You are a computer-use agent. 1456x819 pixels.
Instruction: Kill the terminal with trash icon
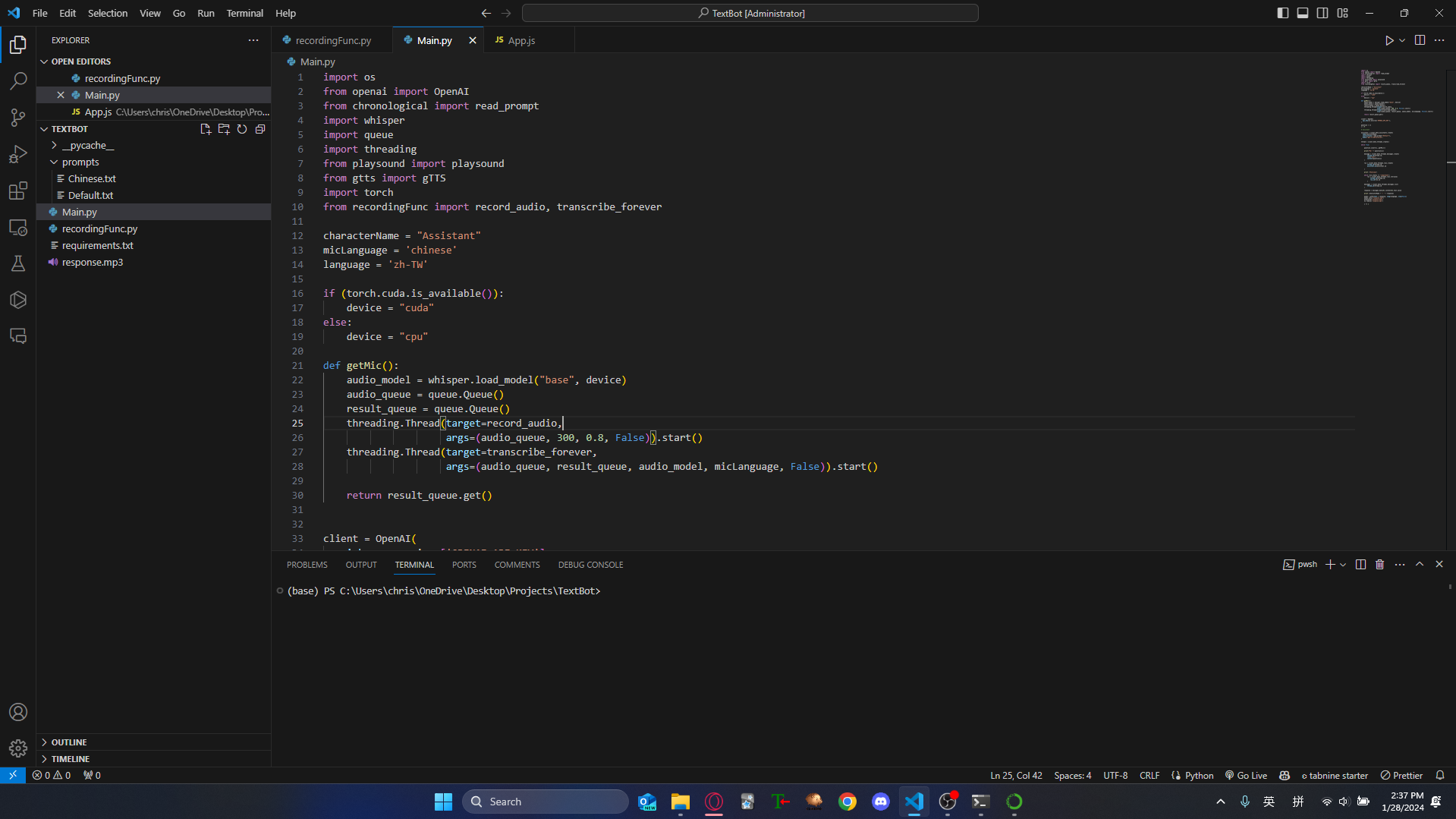pyautogui.click(x=1379, y=565)
